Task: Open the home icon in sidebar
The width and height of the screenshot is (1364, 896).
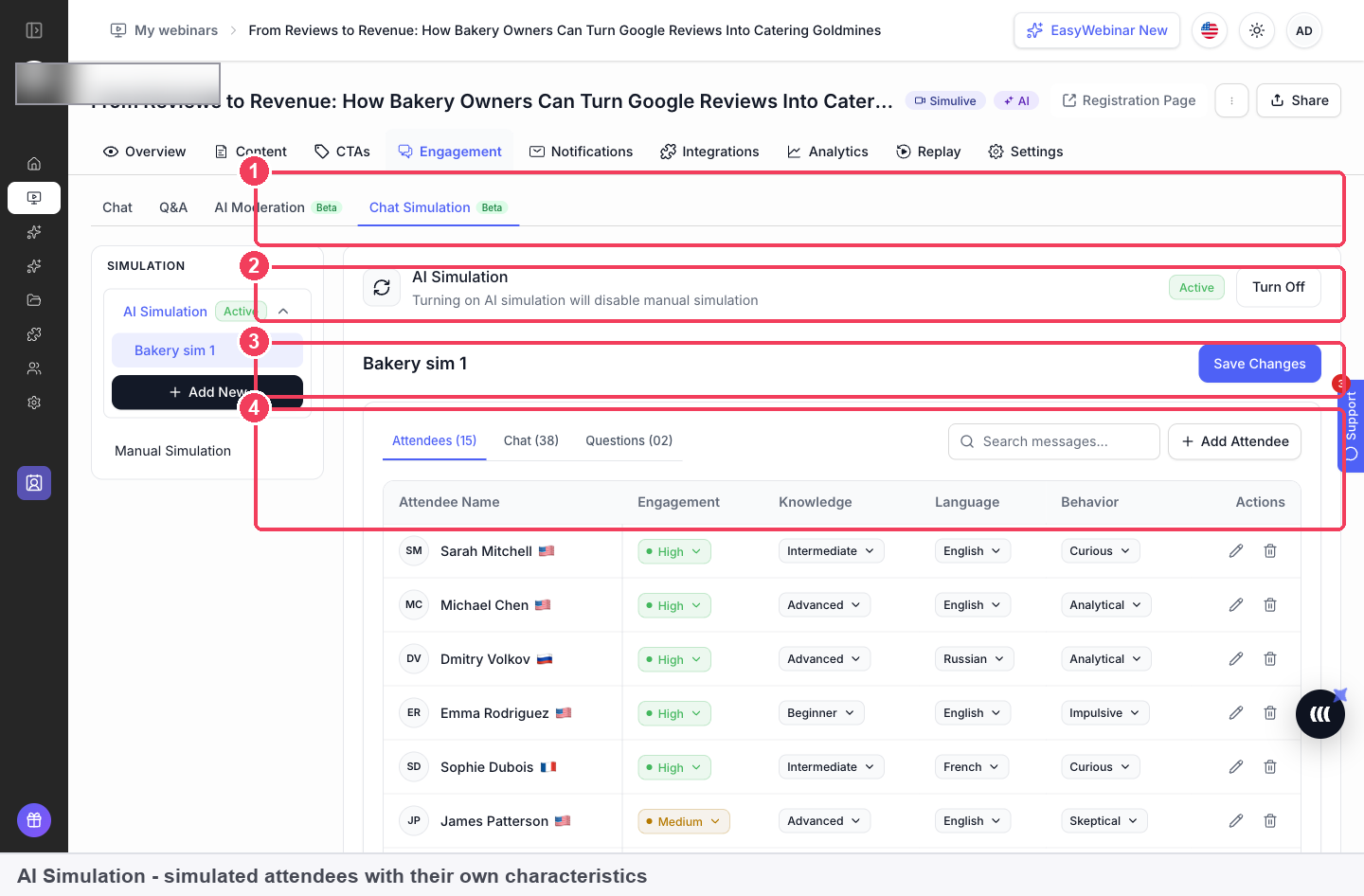Action: [x=34, y=164]
